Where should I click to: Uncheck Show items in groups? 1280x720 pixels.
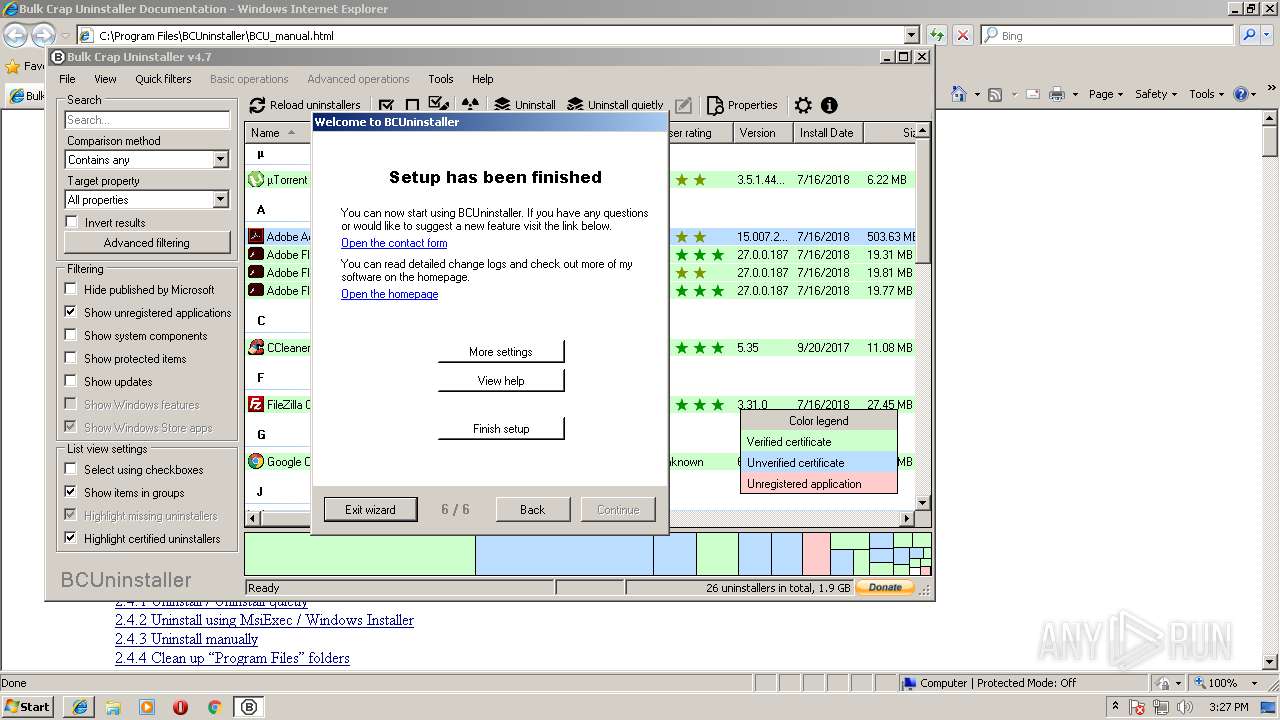click(71, 492)
